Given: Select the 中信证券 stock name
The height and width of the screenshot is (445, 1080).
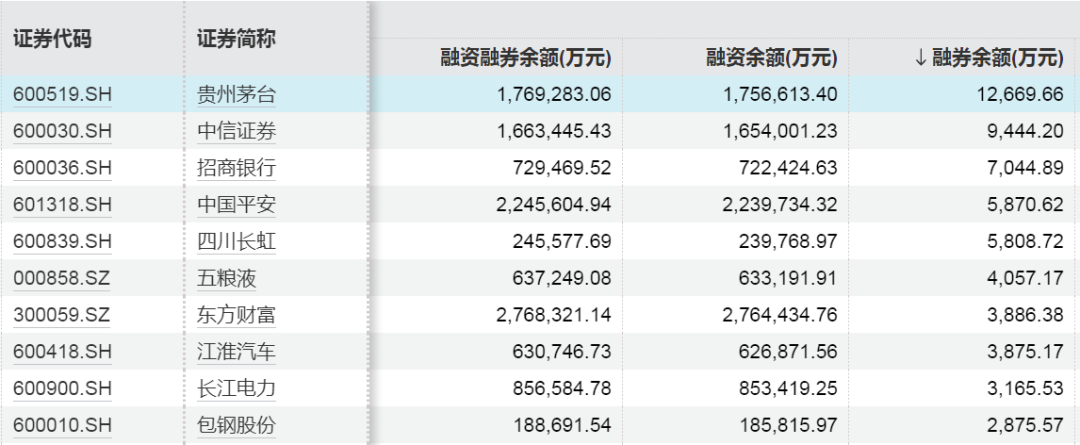Looking at the screenshot, I should coord(236,132).
